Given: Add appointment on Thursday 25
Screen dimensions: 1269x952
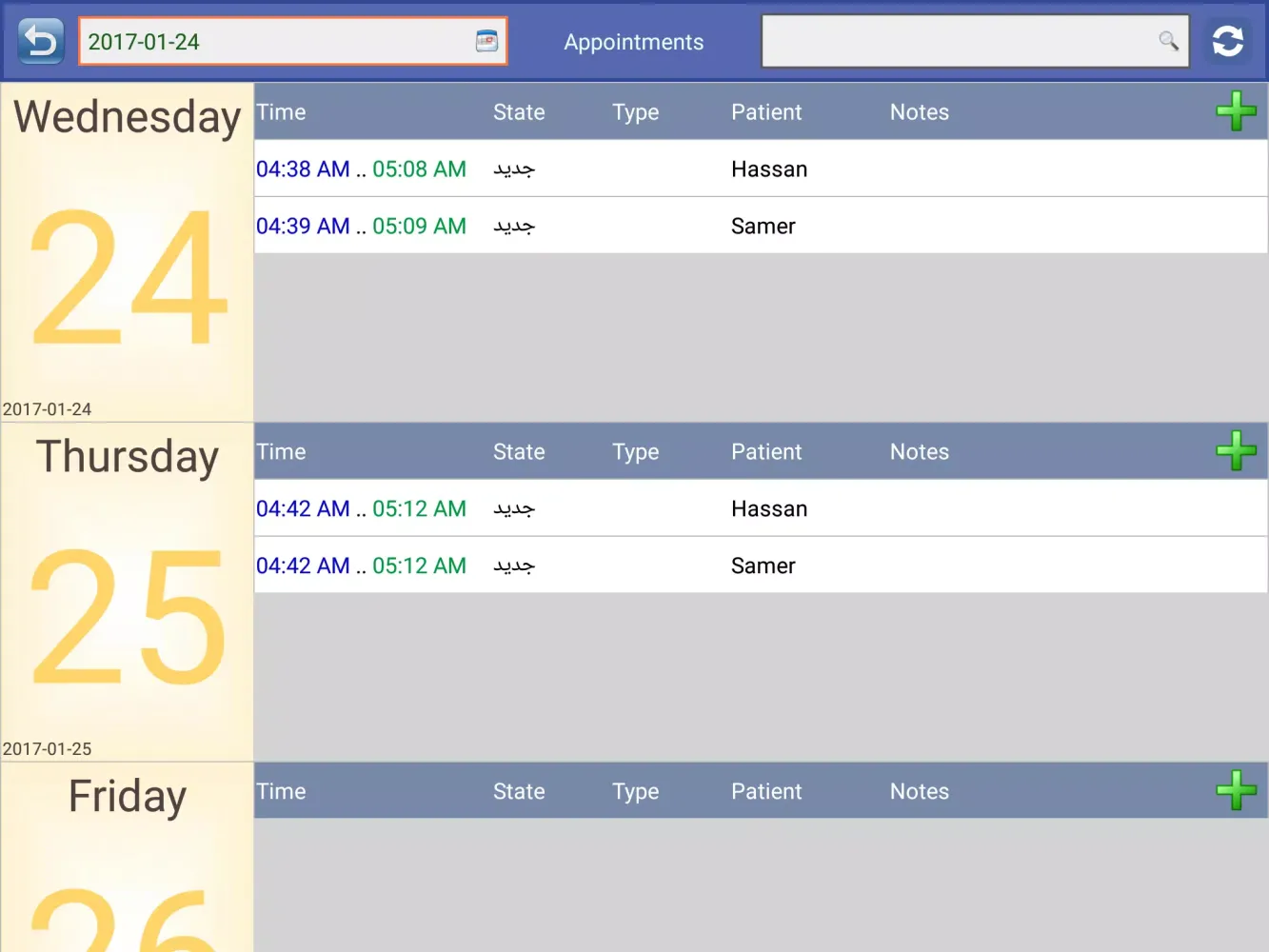Looking at the screenshot, I should (1236, 451).
